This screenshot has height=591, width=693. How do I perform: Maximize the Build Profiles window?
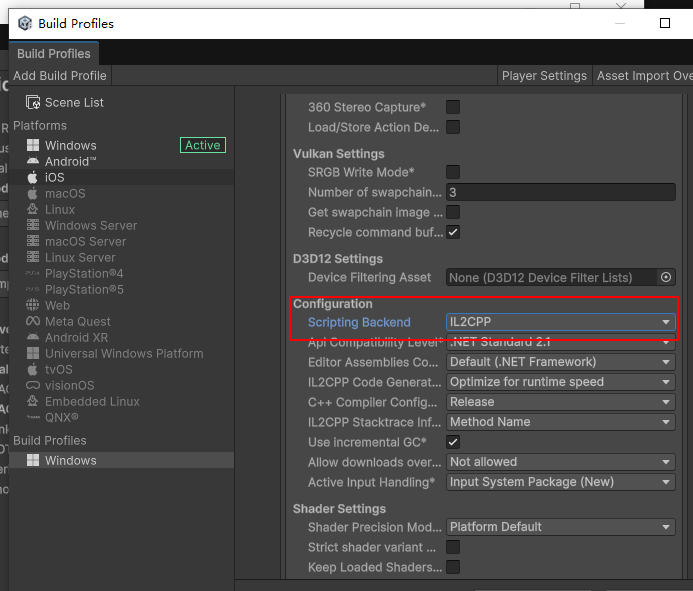(x=665, y=23)
